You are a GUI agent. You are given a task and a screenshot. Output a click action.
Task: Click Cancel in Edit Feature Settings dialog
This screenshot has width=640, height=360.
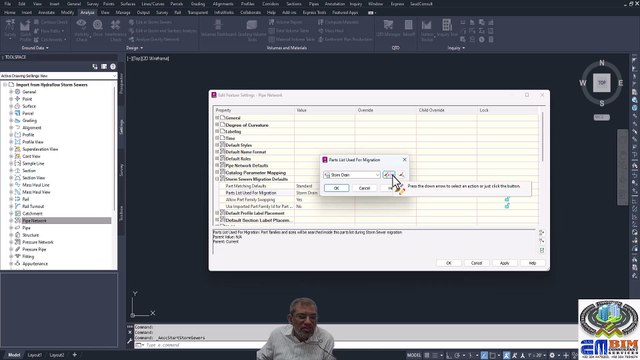tap(476, 263)
